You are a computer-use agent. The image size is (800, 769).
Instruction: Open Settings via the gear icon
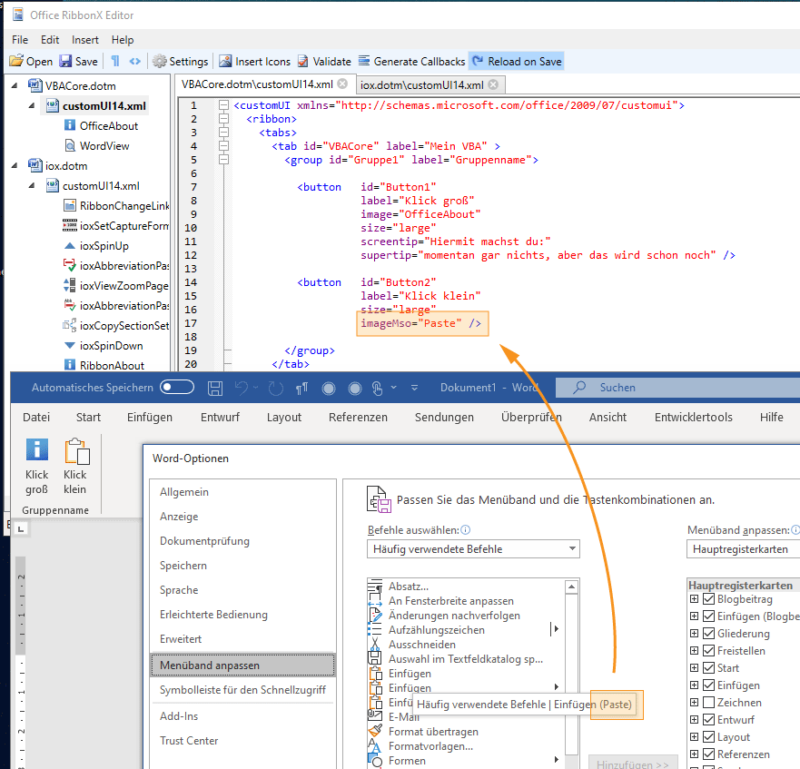pyautogui.click(x=160, y=61)
